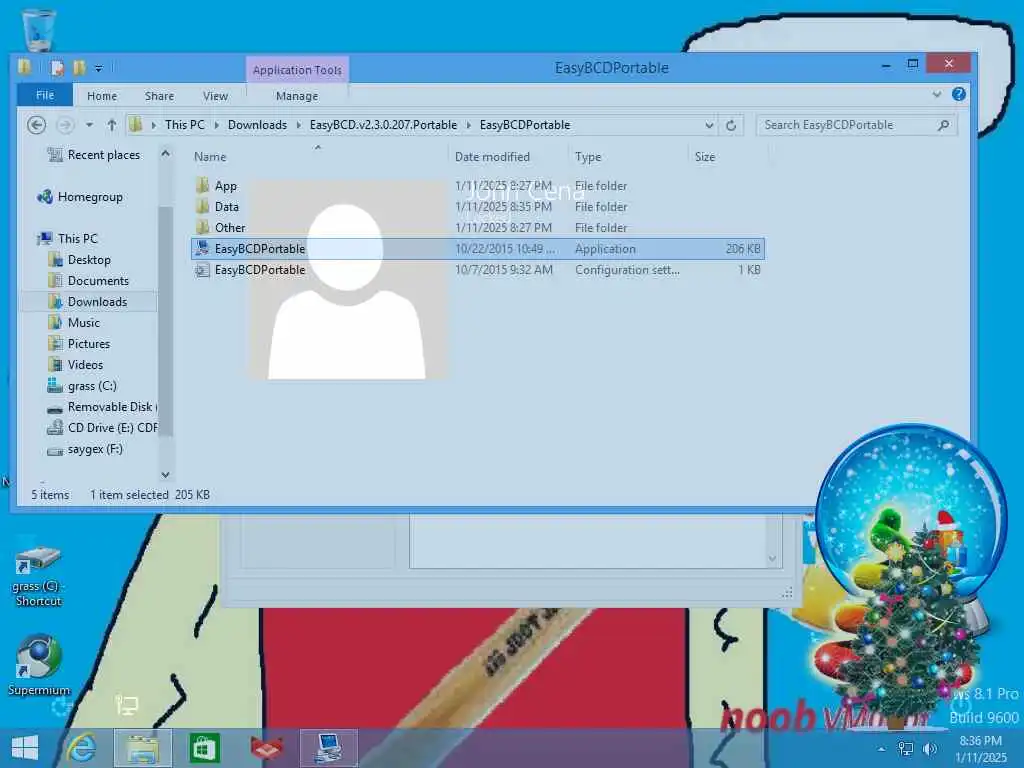Open grass (C) Shortcut desktop icon

pyautogui.click(x=38, y=576)
